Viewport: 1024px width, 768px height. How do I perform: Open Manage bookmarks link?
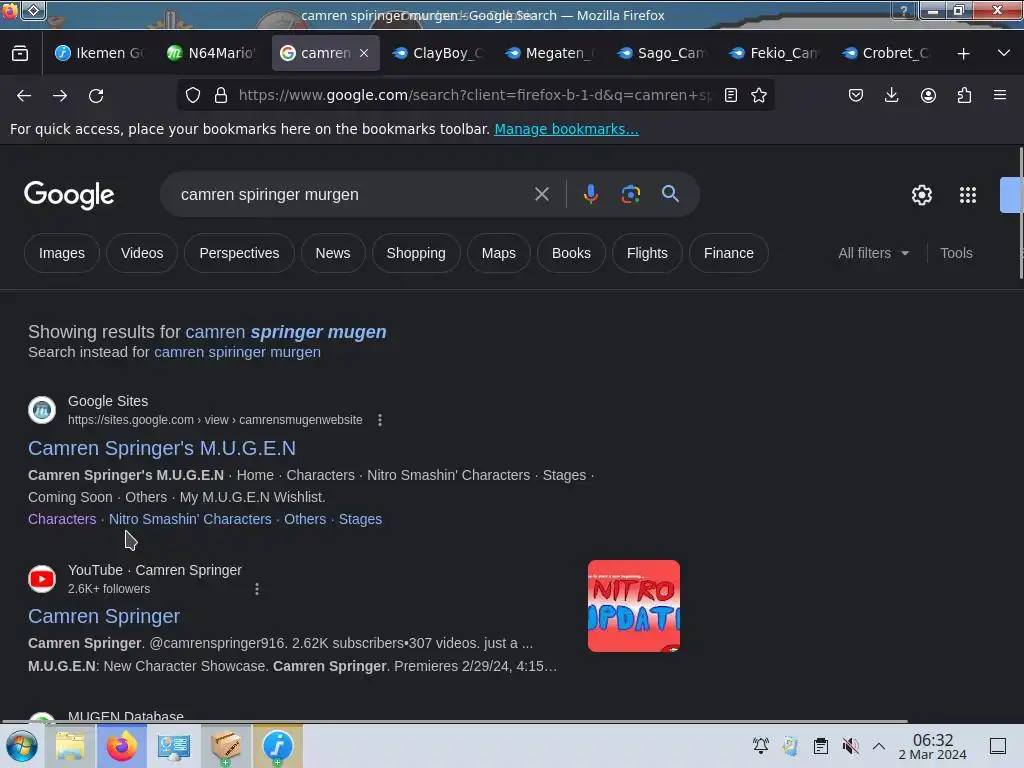(566, 129)
